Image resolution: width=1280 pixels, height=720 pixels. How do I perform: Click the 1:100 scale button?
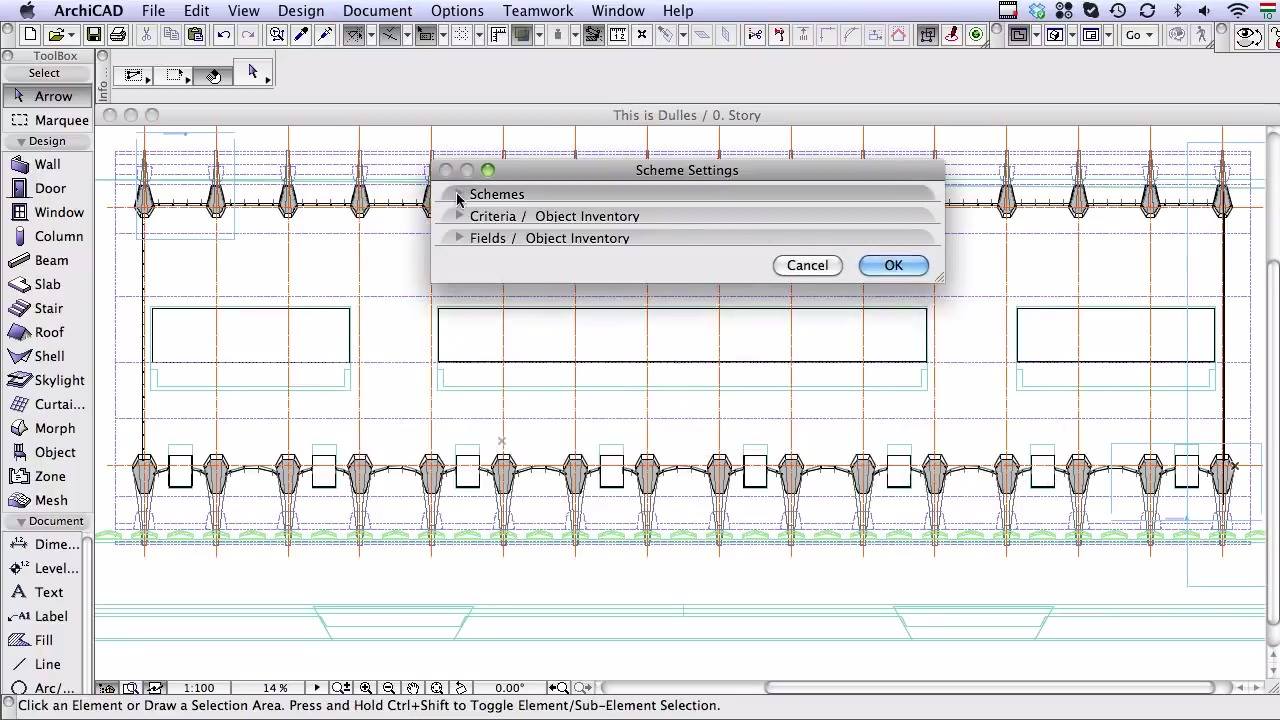click(199, 688)
